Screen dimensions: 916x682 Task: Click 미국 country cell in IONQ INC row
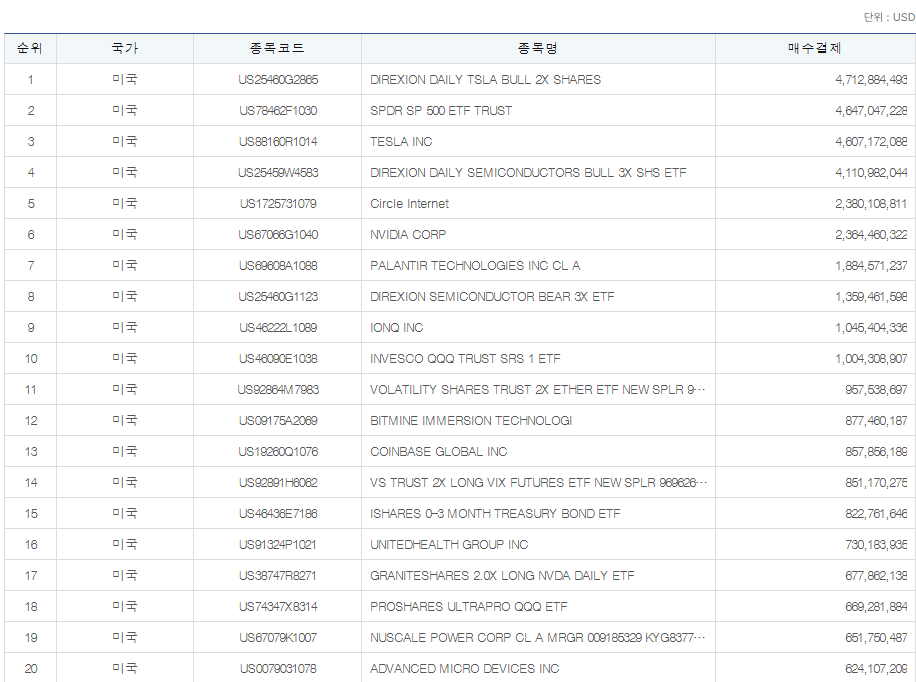point(125,327)
